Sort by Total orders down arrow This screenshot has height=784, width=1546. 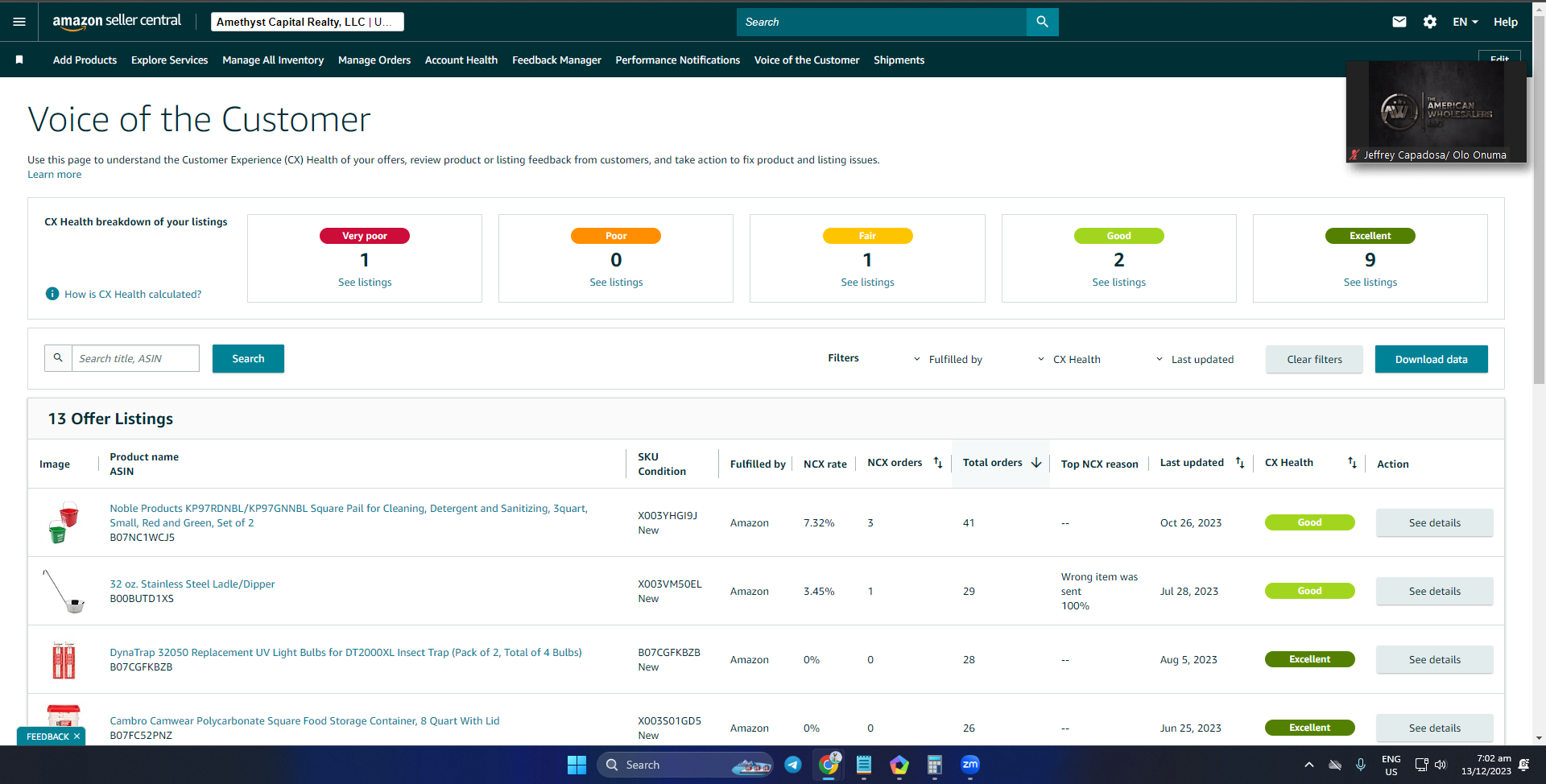tap(1036, 463)
